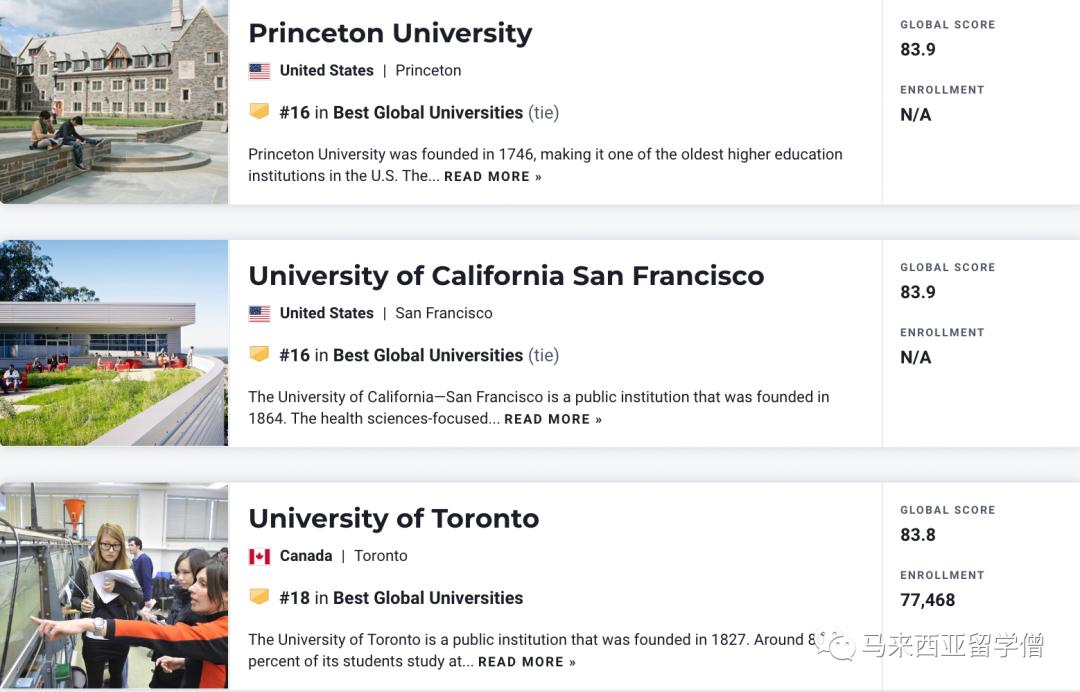Click the United States flag for San Francisco entry
The width and height of the screenshot is (1080, 692).
point(259,313)
